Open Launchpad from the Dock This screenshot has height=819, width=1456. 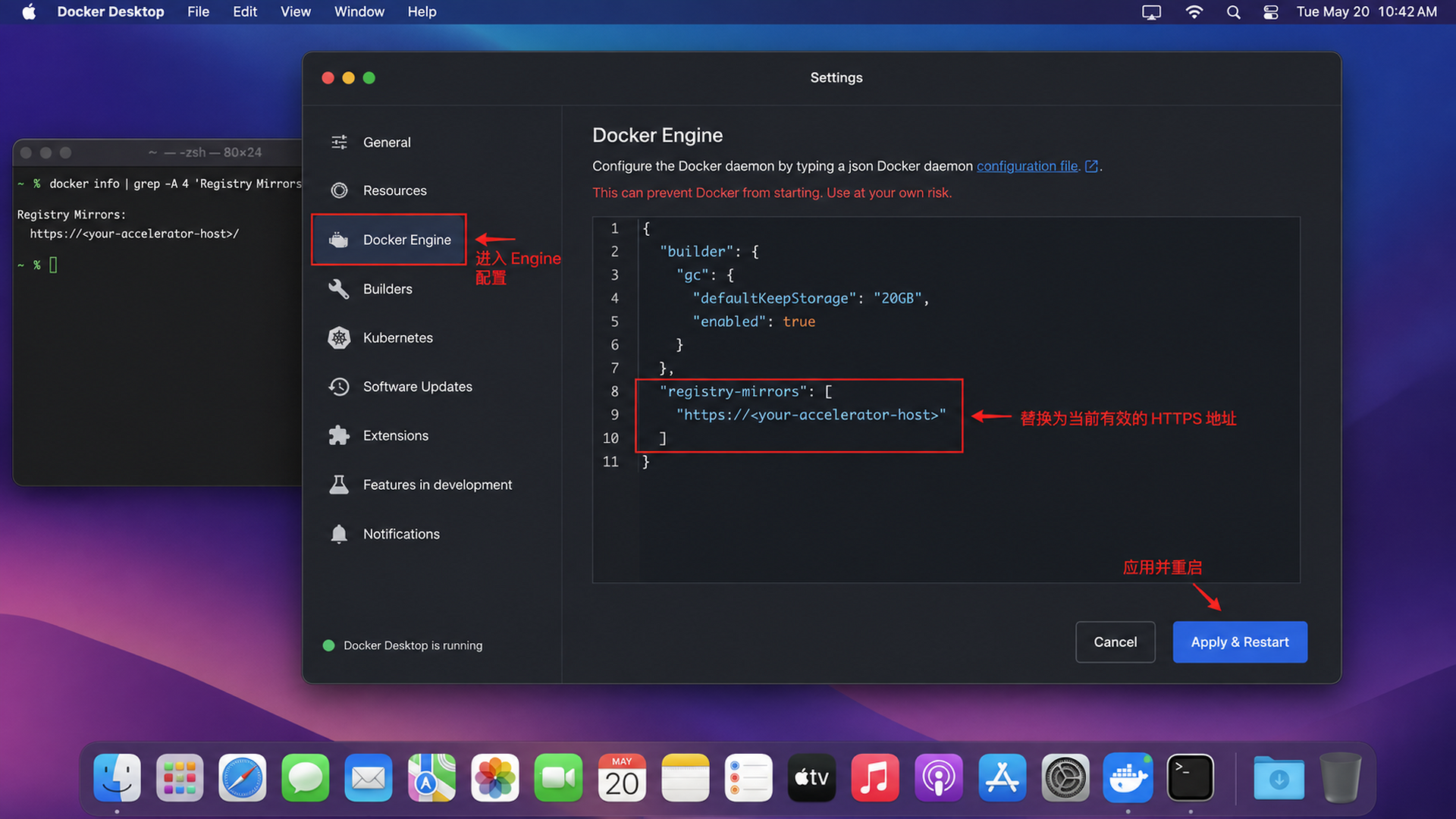click(x=180, y=778)
